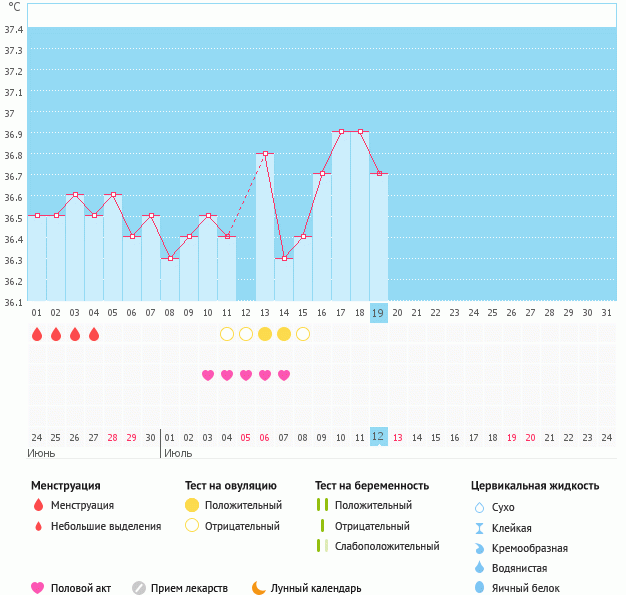Click the temperature point on day 13
This screenshot has height=595, width=626.
(265, 154)
